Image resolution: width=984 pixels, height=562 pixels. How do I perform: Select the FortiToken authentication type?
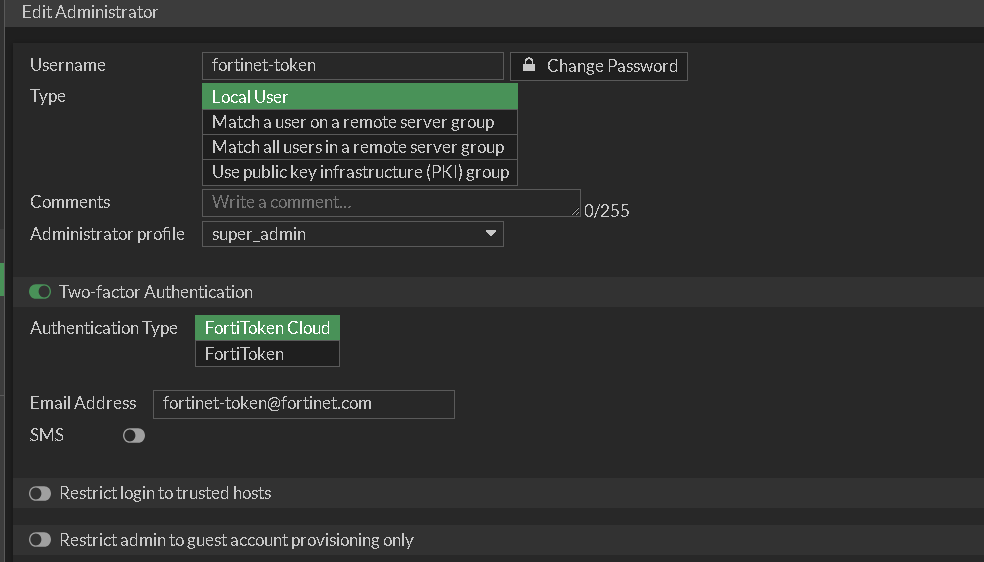click(x=267, y=354)
